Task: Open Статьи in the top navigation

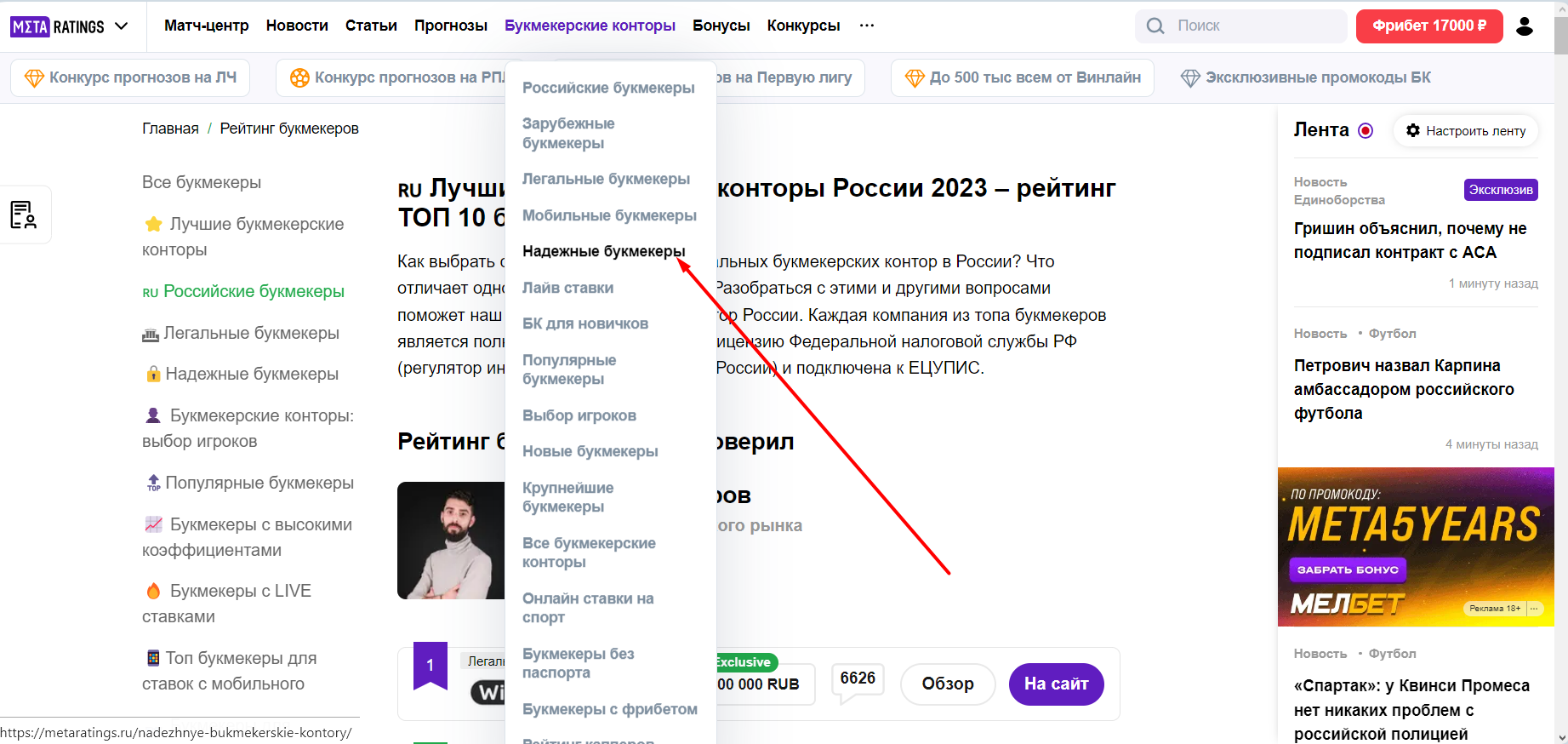Action: point(371,26)
